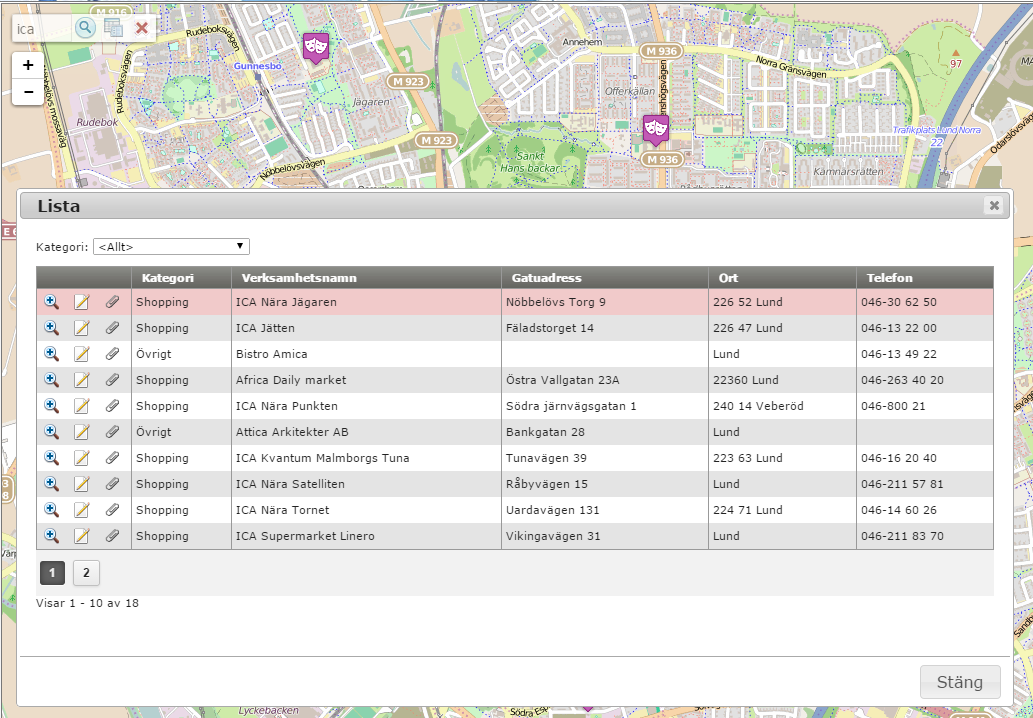The height and width of the screenshot is (718, 1033).
Task: Edit the ICA Kvantum Malmborgs Tuna entry
Action: [82, 458]
